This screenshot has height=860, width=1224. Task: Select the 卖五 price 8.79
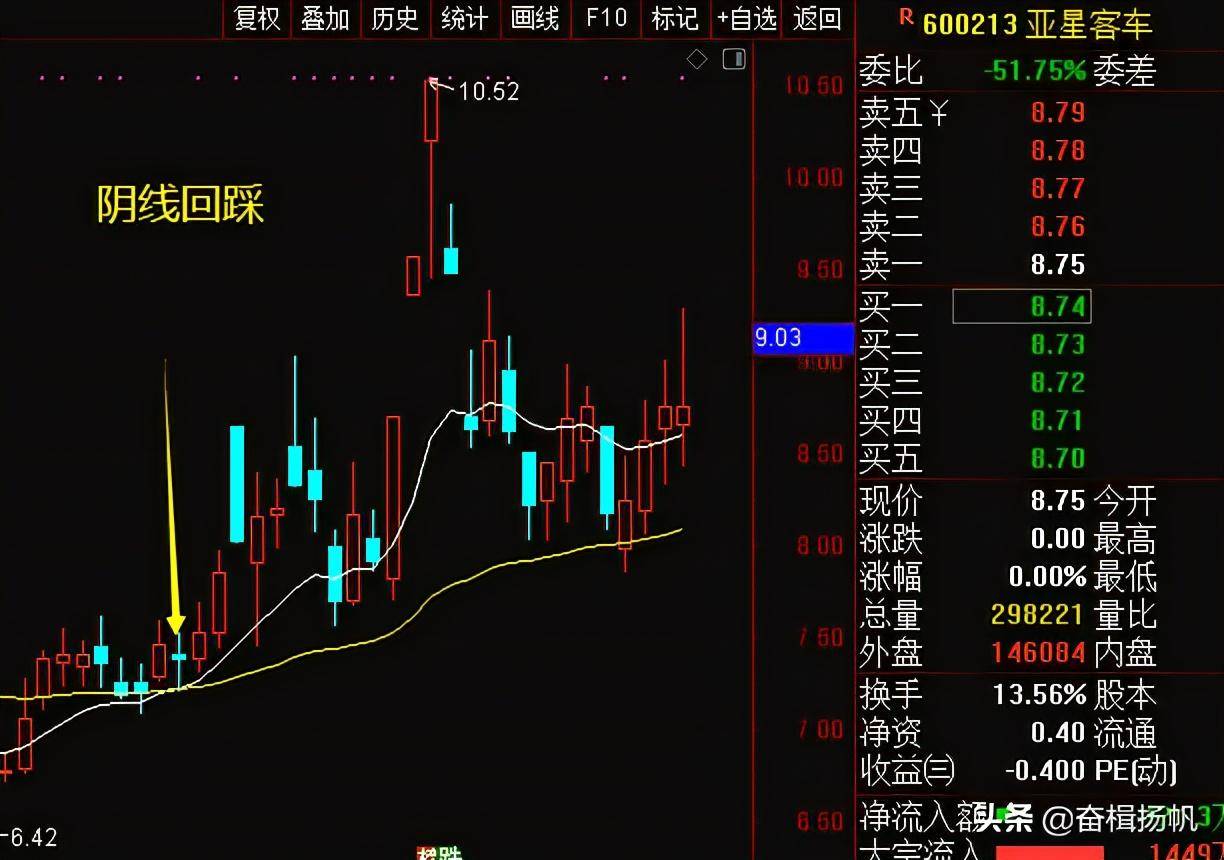click(1058, 112)
